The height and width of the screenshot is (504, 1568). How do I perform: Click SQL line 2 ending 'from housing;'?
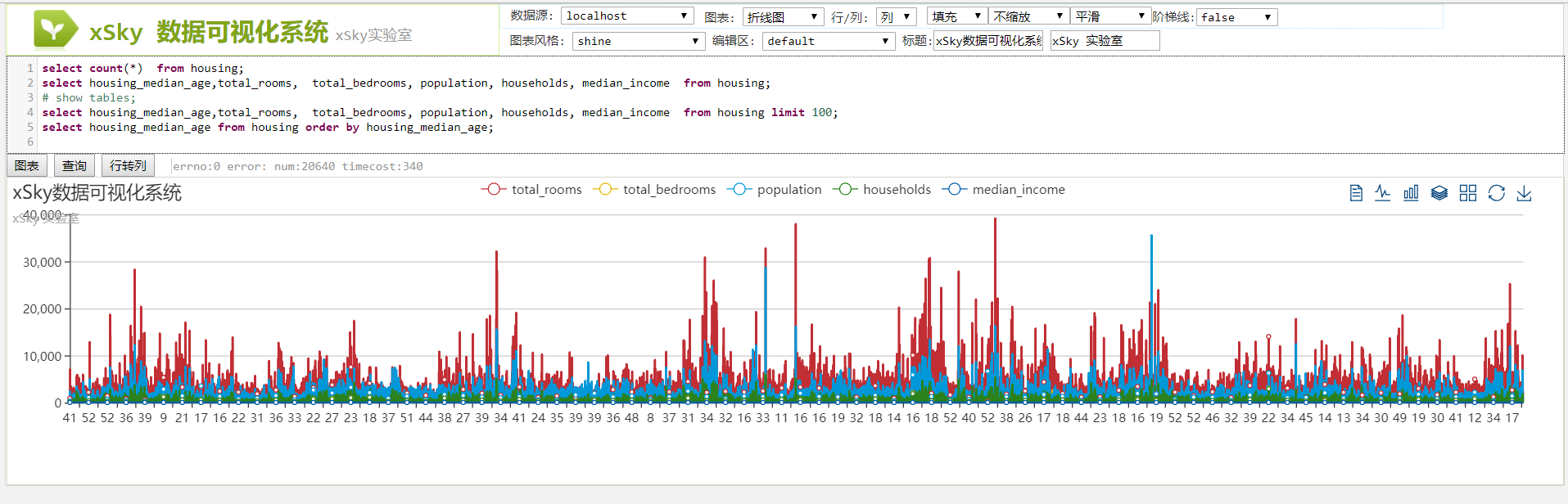407,83
